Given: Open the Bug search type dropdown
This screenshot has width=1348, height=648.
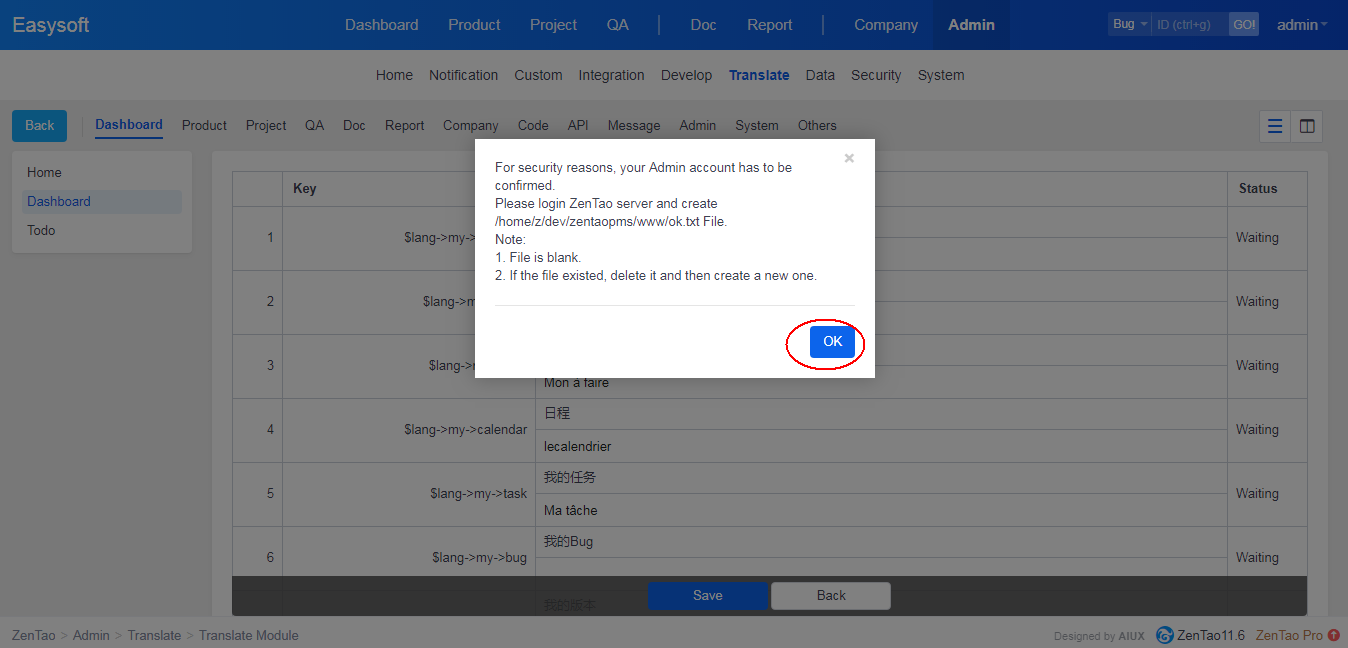Looking at the screenshot, I should (1130, 24).
